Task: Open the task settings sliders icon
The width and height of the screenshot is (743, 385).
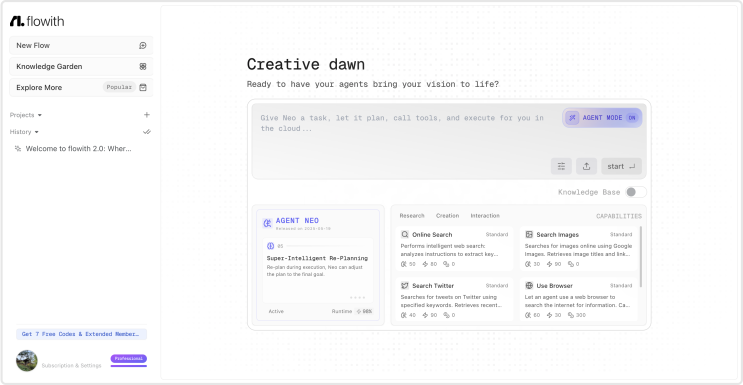Action: tap(562, 166)
